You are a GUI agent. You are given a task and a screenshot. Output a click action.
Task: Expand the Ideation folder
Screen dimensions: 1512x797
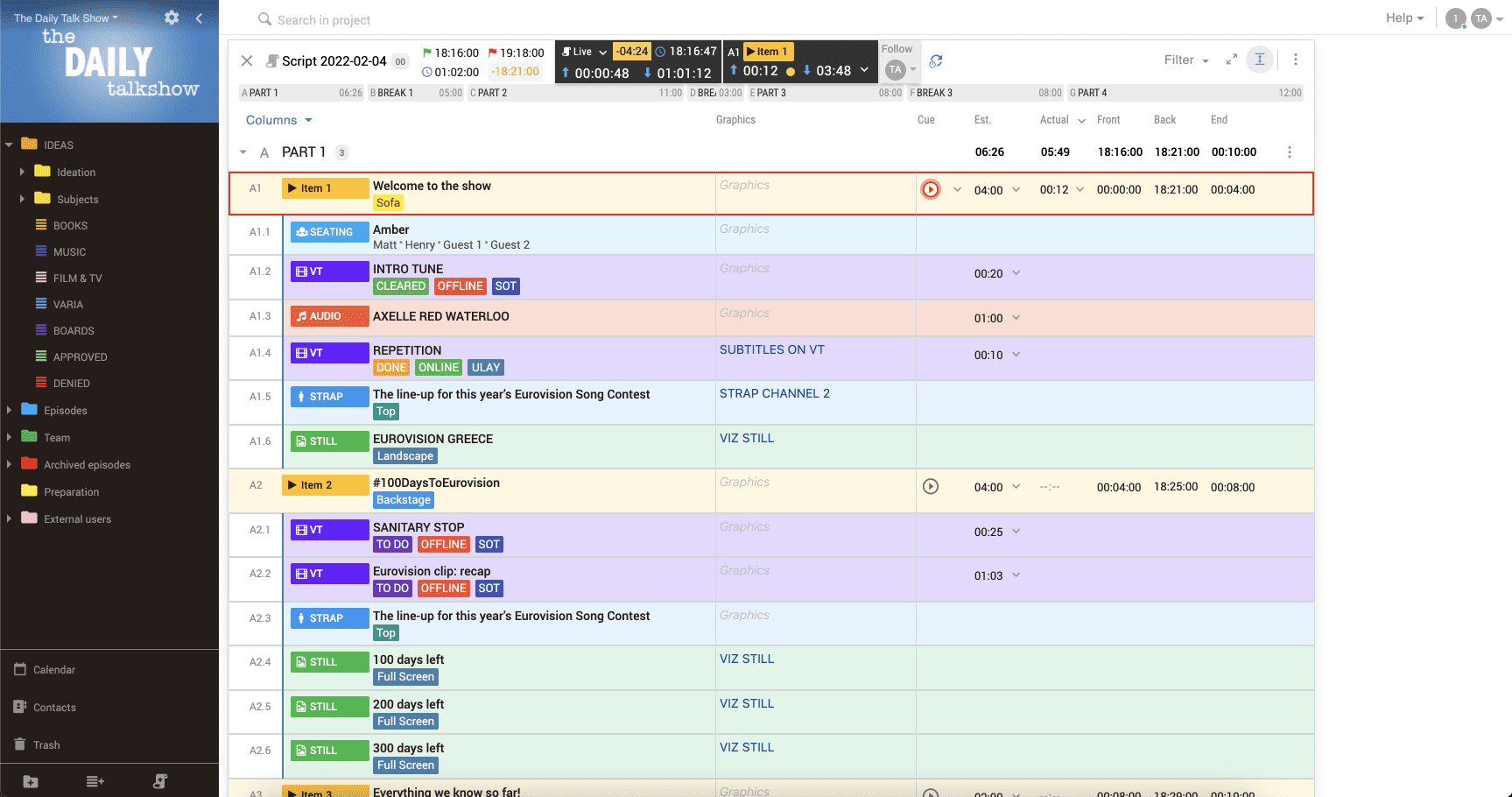coord(22,173)
